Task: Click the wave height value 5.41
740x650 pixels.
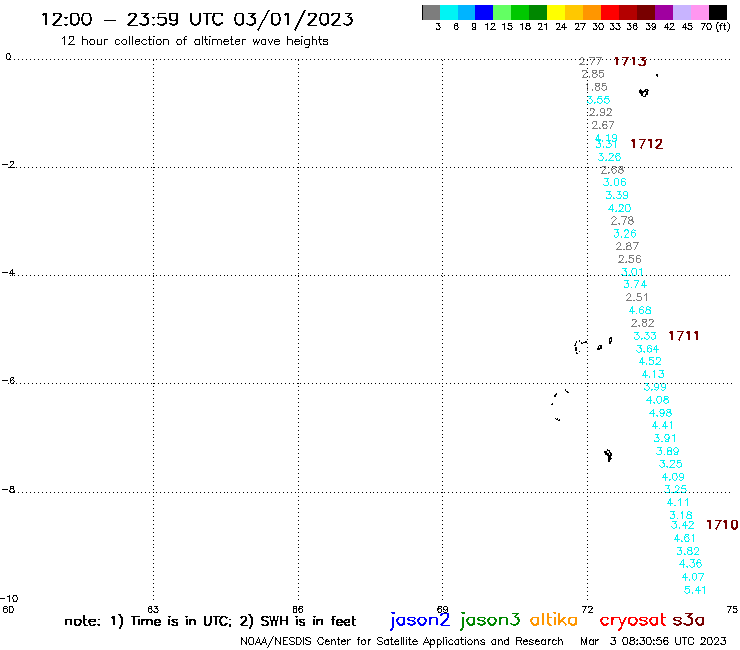Action: [x=695, y=590]
